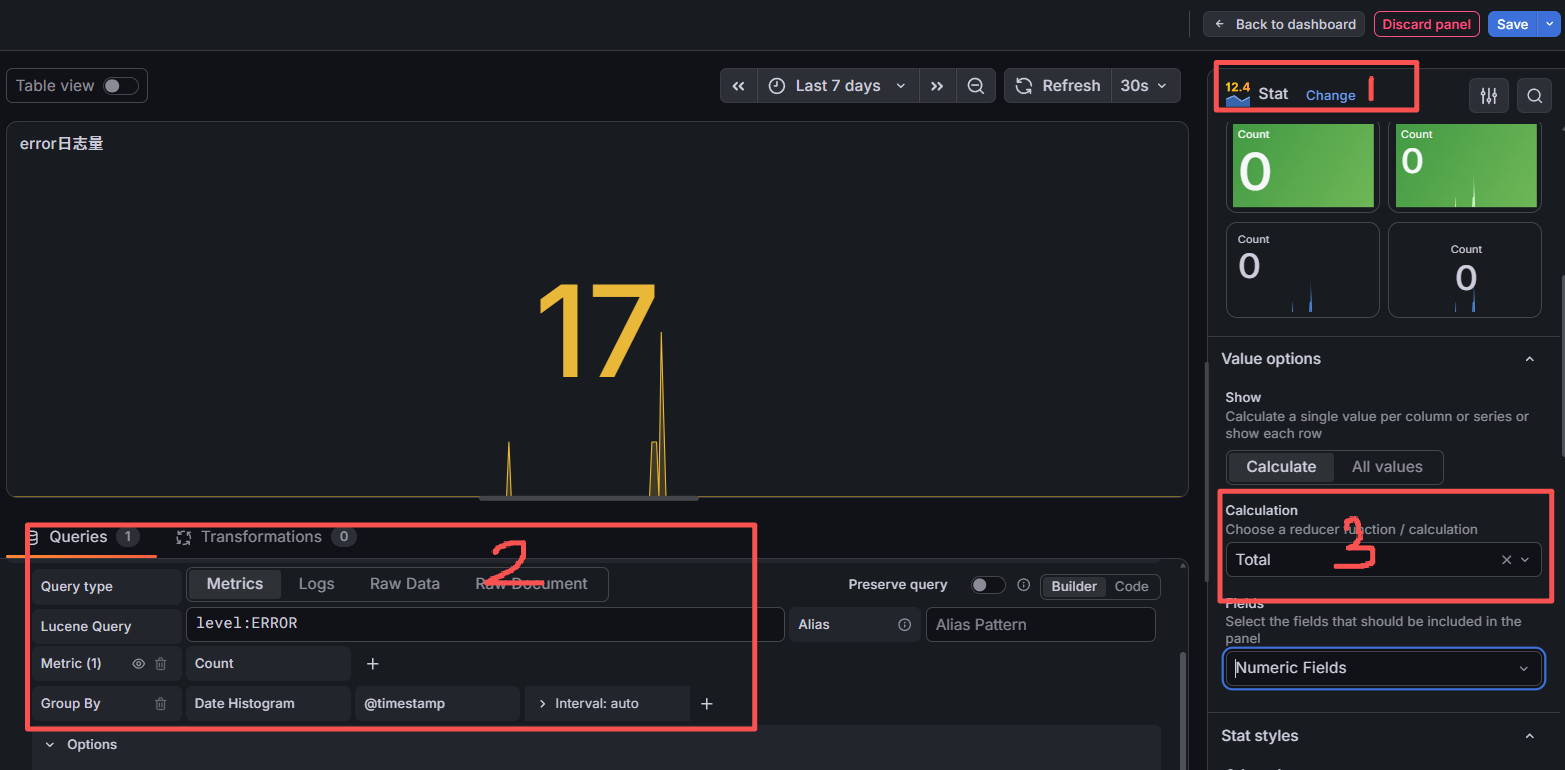The height and width of the screenshot is (770, 1565).
Task: Click the Change visualization link
Action: point(1330,95)
